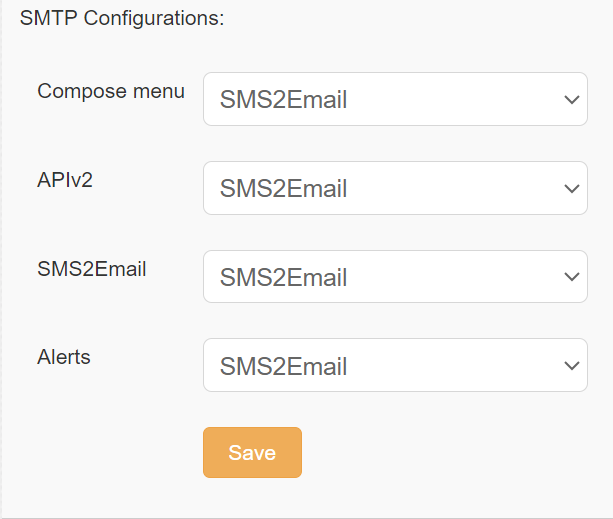Expand the Alerts SMTP dropdown
The width and height of the screenshot is (613, 519).
point(395,365)
